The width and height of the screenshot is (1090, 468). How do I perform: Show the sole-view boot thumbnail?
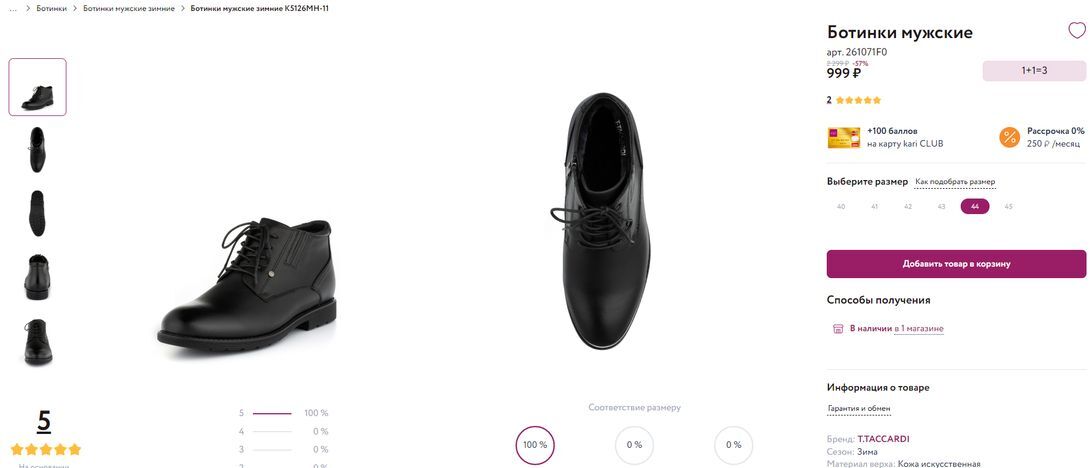[x=38, y=213]
